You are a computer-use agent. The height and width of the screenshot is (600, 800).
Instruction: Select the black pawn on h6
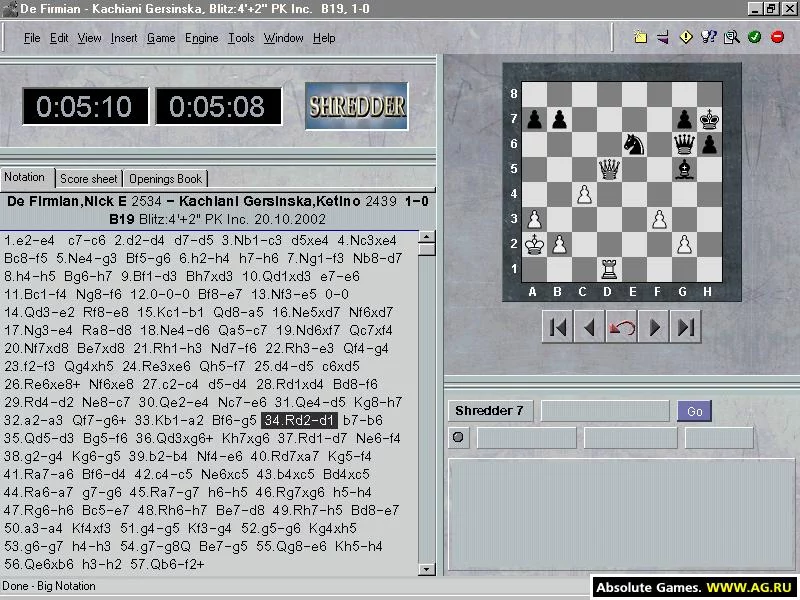click(x=709, y=144)
